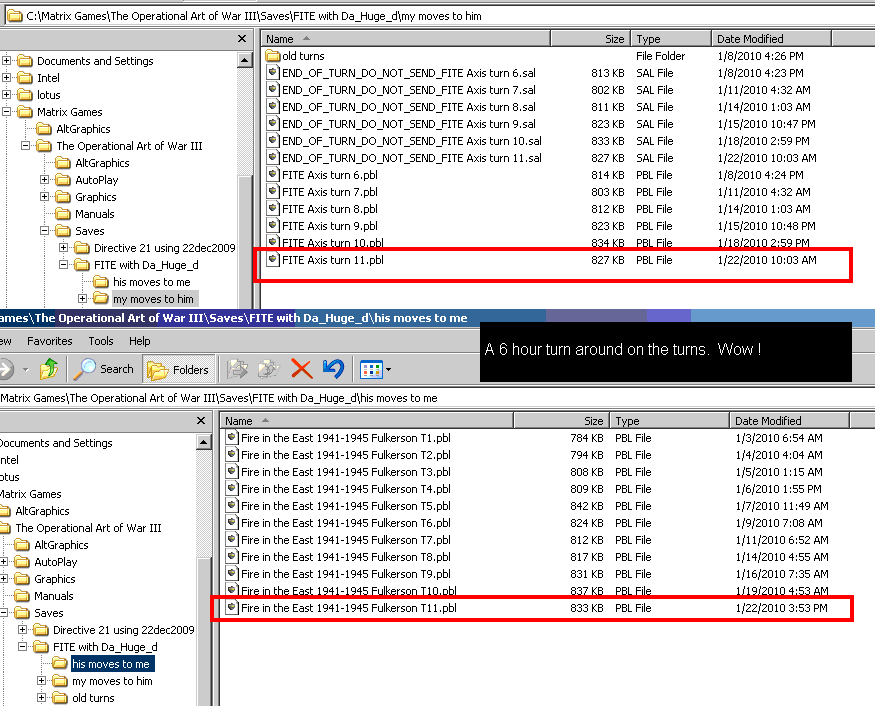Select AltGraphics under Matrix Games in upper tree
The height and width of the screenshot is (706, 875).
click(83, 129)
